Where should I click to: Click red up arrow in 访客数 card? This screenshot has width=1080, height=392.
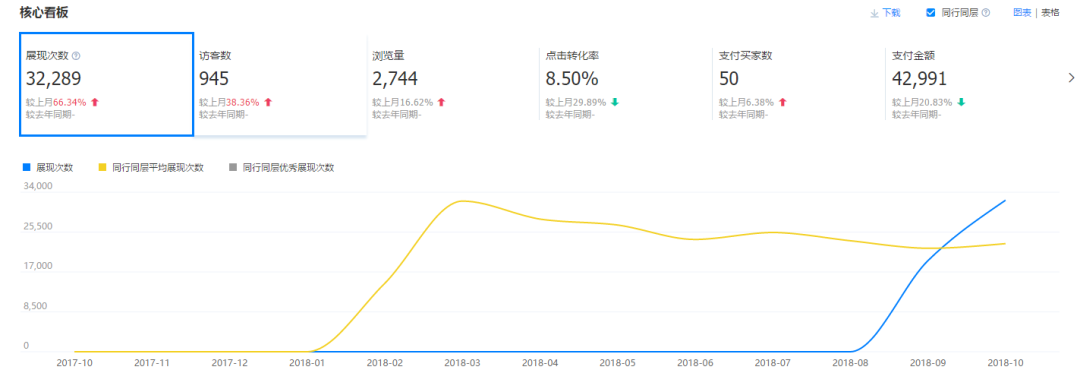268,102
